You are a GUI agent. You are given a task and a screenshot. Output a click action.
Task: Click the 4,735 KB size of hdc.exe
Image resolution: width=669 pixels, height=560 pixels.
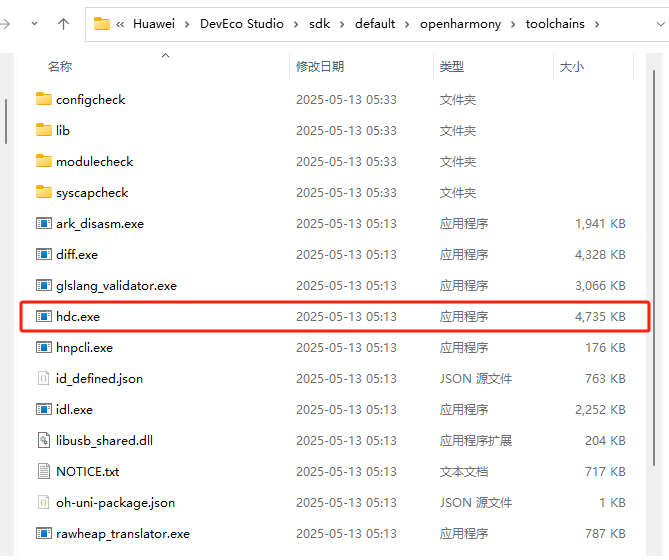(x=600, y=316)
